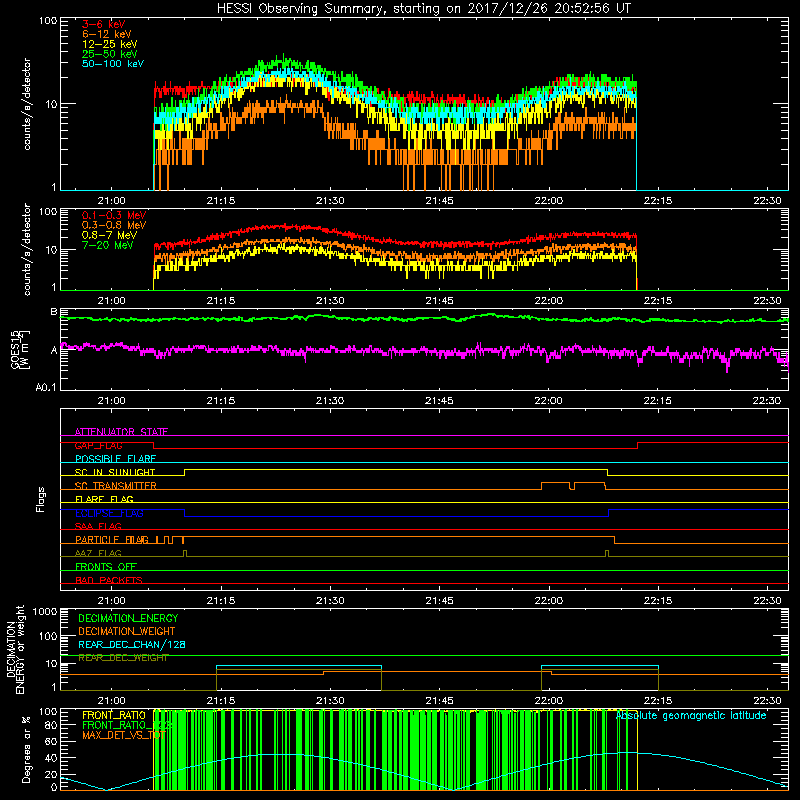Click the 22:15 tick under the MeV plot
The height and width of the screenshot is (800, 800).
point(658,301)
